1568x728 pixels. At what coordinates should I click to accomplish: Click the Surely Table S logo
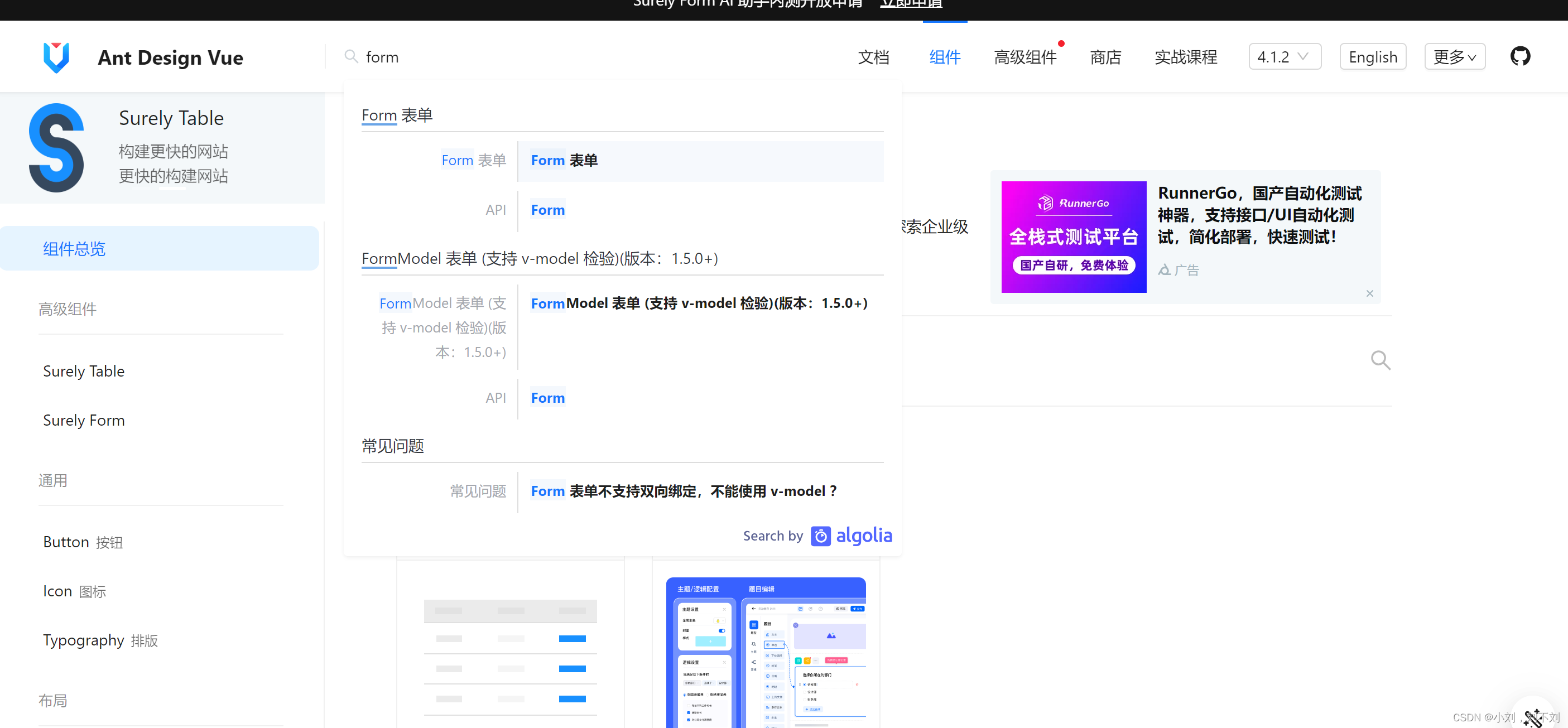[56, 147]
